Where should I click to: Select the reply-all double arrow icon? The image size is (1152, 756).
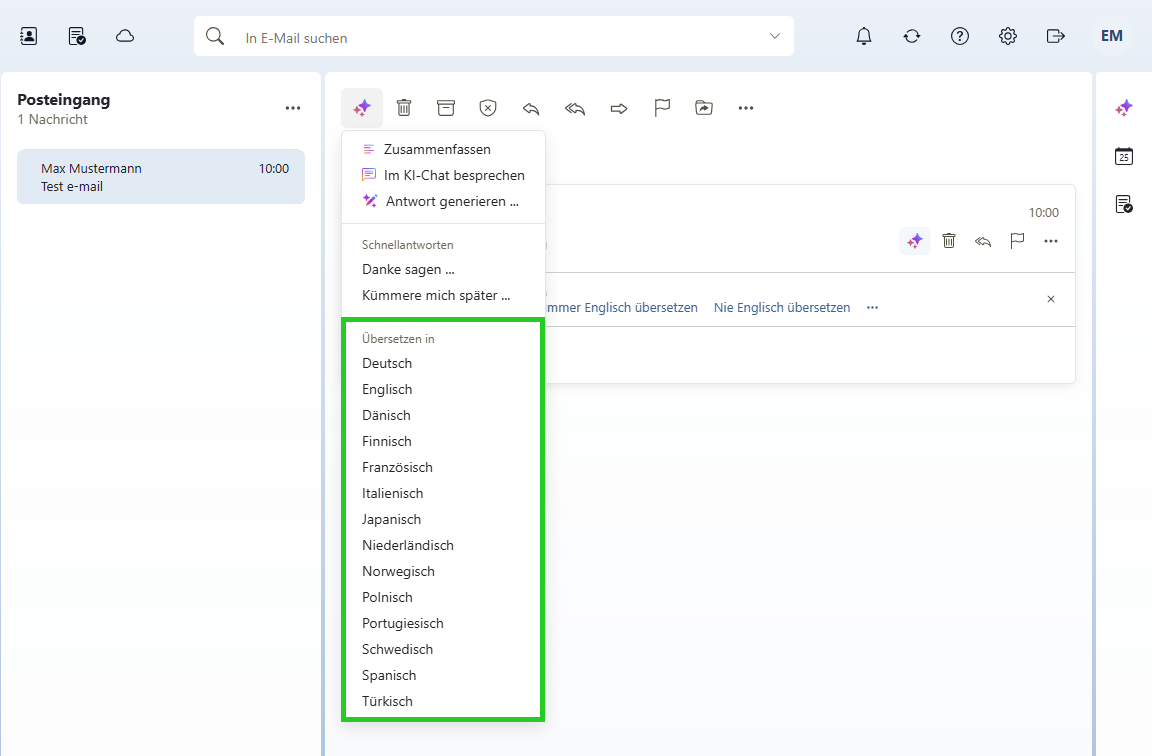pyautogui.click(x=574, y=107)
